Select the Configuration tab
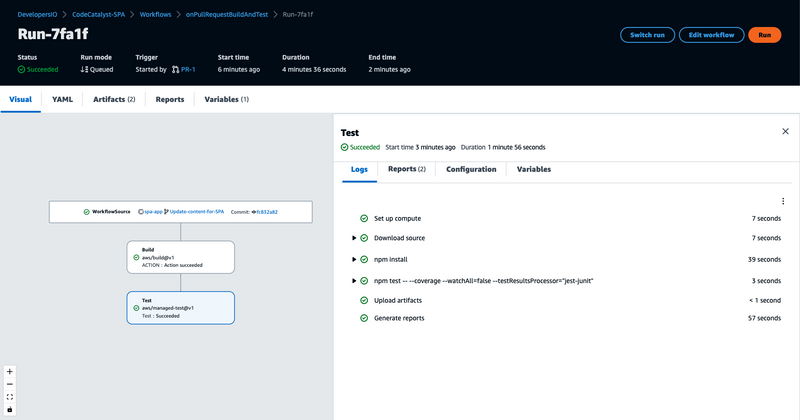800x420 pixels. click(x=471, y=170)
